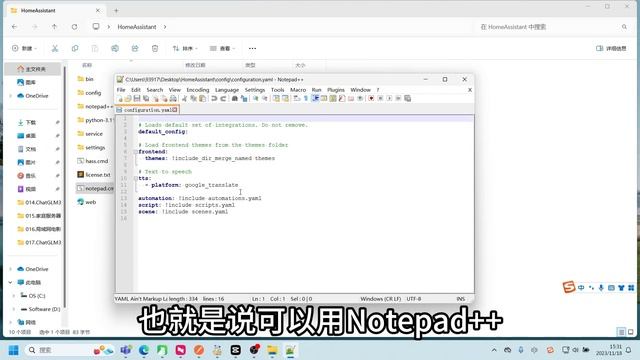Toggle the details pane button in Explorer
This screenshot has height=360, width=640.
coord(611,48)
